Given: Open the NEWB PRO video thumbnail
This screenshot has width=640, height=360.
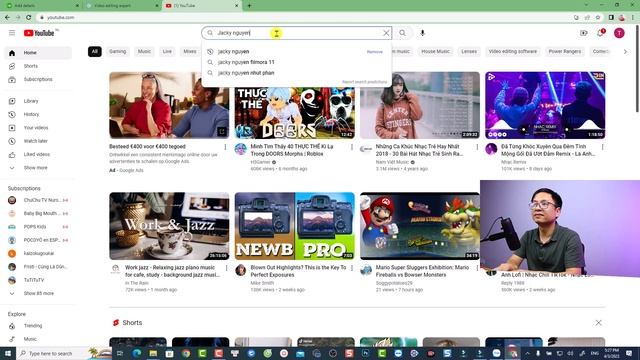Looking at the screenshot, I should point(295,226).
